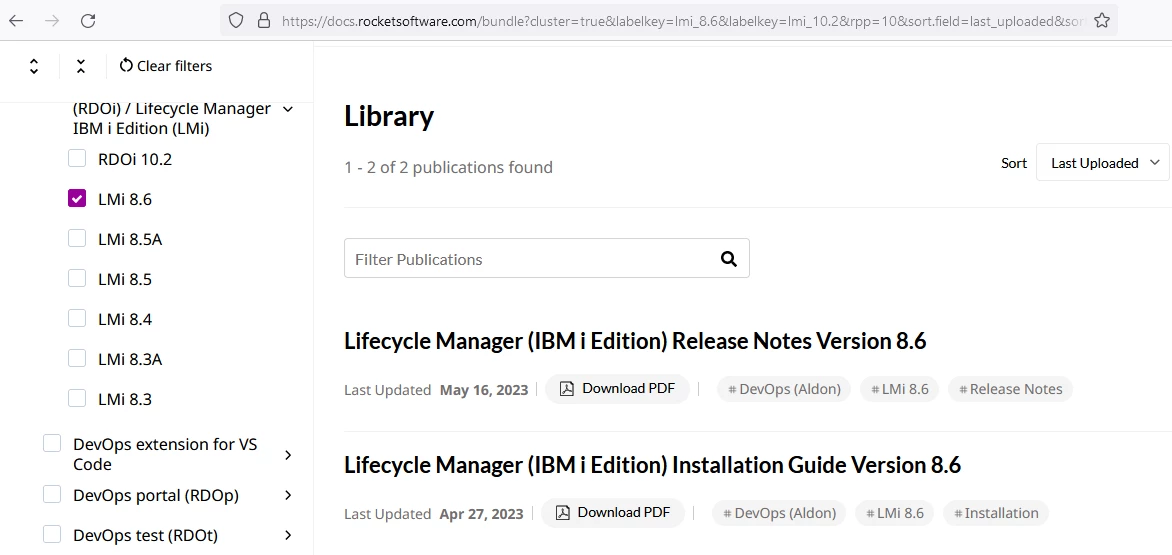The image size is (1172, 555).
Task: Open Release Notes Version 8.6 publication
Action: click(x=635, y=341)
